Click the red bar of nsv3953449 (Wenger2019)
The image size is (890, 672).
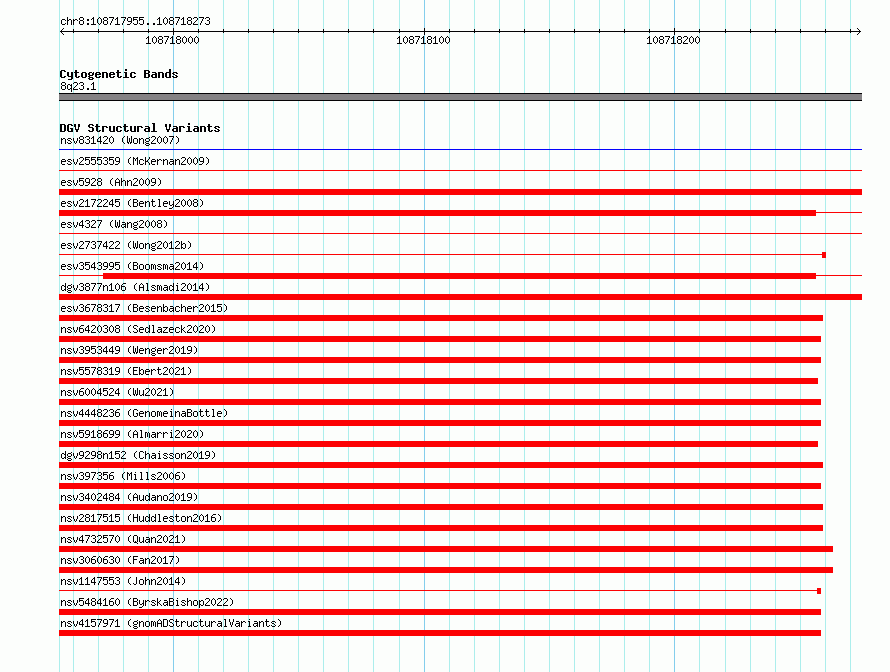click(x=440, y=360)
